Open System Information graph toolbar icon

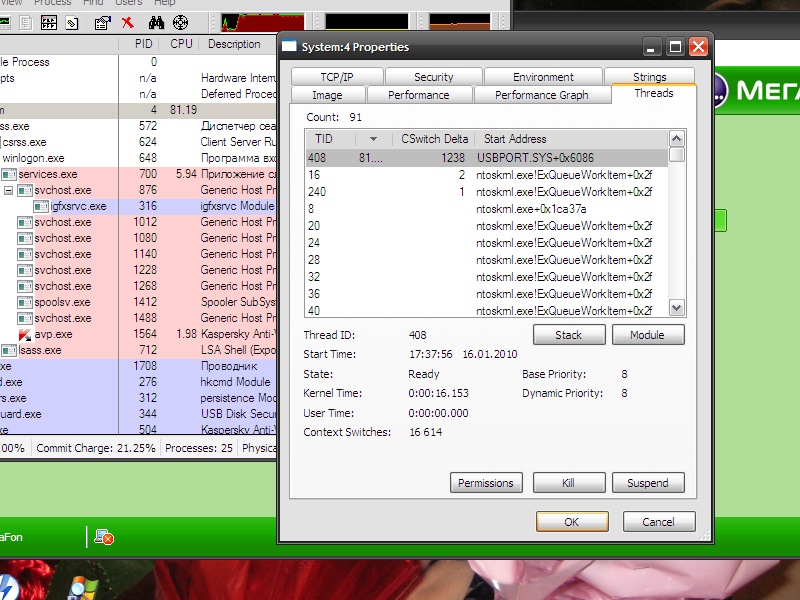coord(4,22)
